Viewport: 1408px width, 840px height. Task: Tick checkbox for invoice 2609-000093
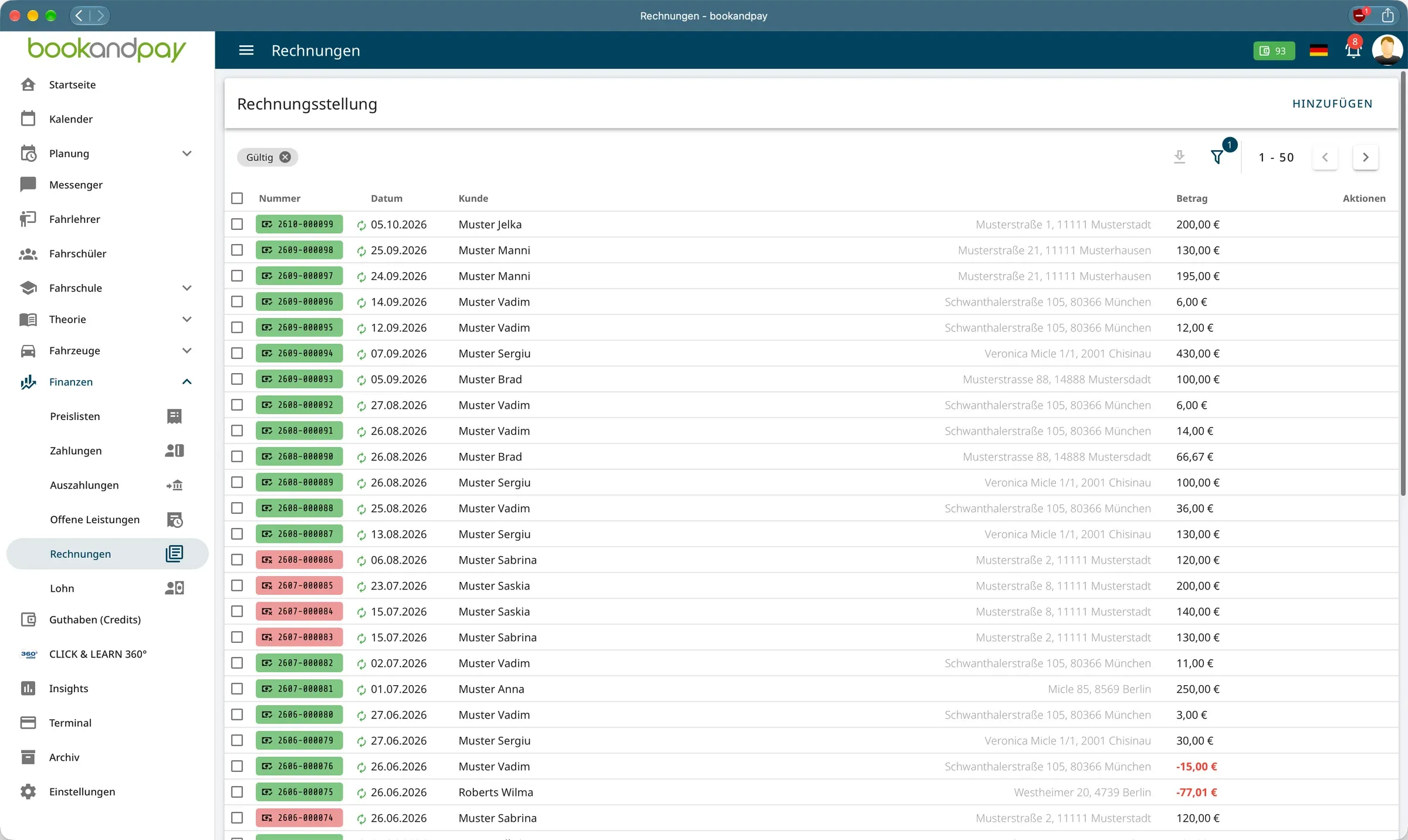point(237,379)
